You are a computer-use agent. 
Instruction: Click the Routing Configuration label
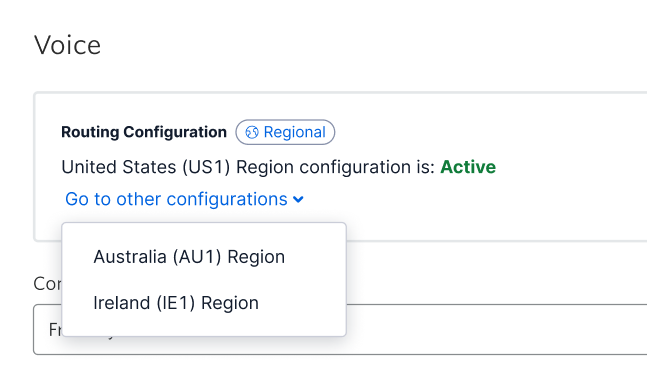[x=144, y=132]
